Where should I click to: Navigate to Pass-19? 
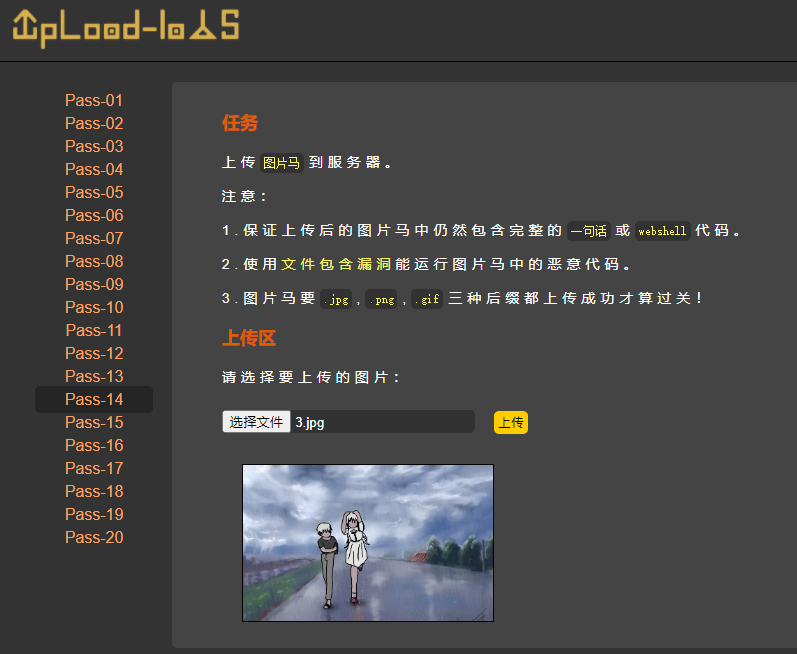94,514
